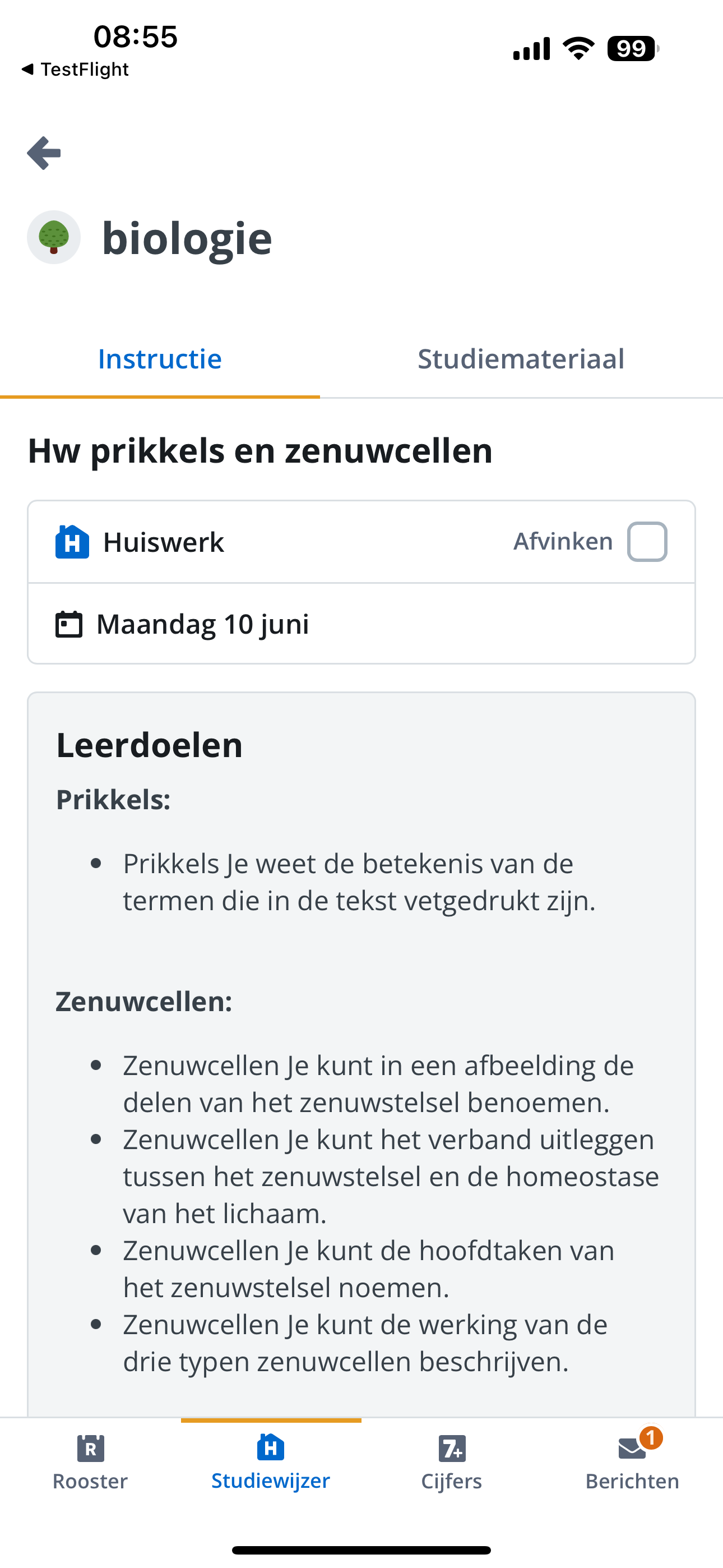Tap the biologie tree subject icon

[54, 237]
